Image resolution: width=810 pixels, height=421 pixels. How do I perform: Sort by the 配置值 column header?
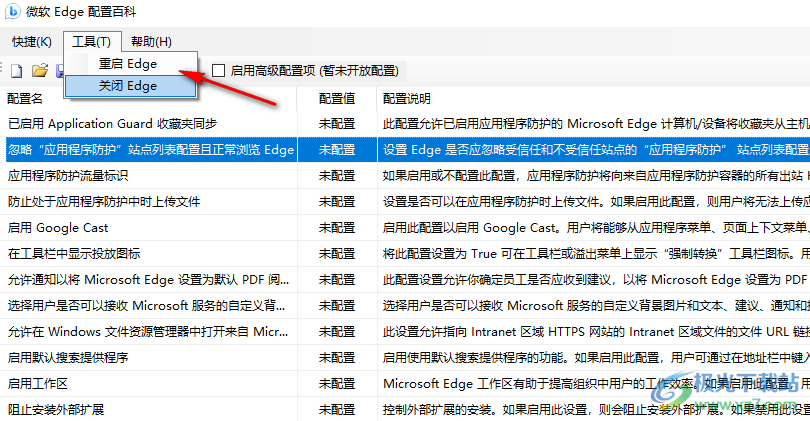[337, 99]
